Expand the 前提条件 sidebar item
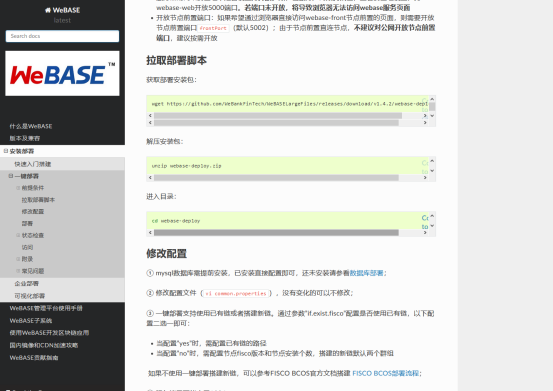The height and width of the screenshot is (391, 553). tap(18, 188)
